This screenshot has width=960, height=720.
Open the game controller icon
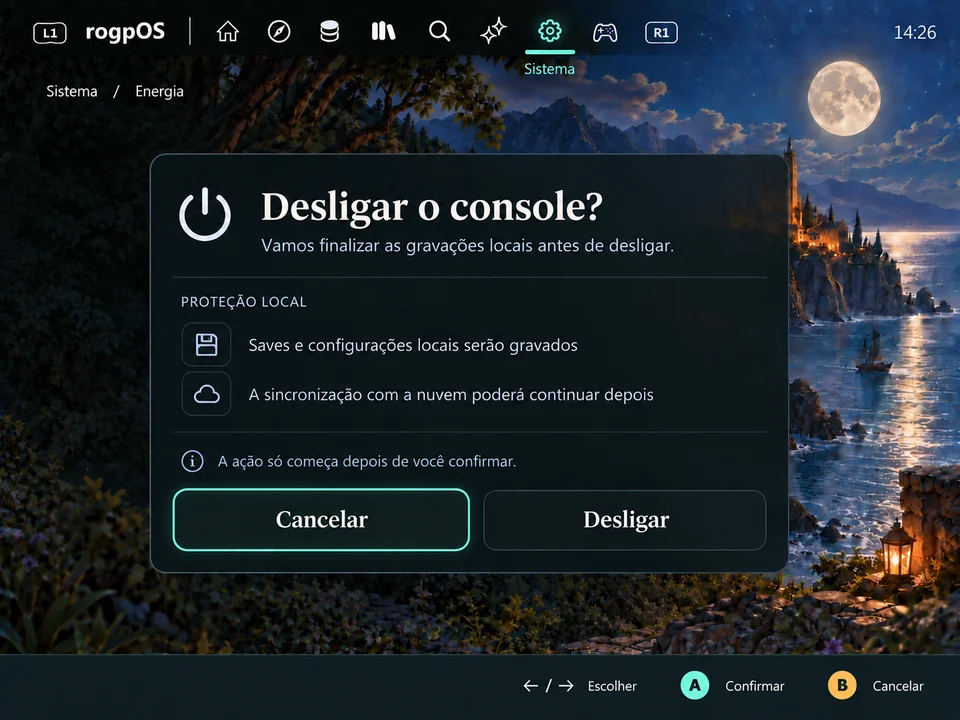tap(605, 32)
